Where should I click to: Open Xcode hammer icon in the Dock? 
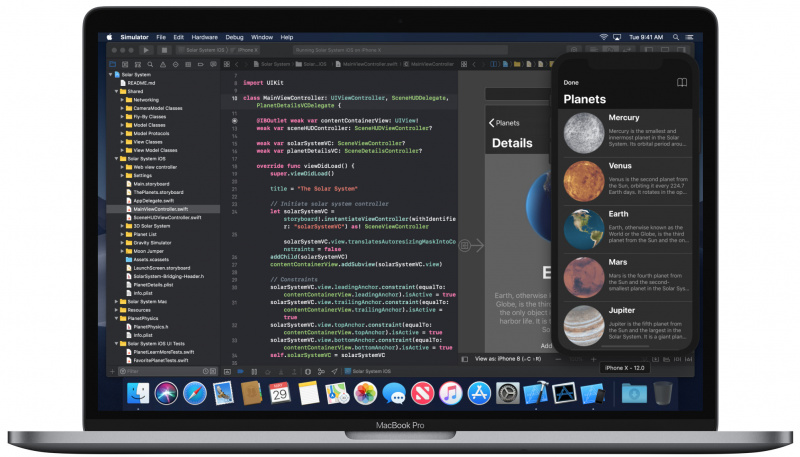[x=535, y=393]
